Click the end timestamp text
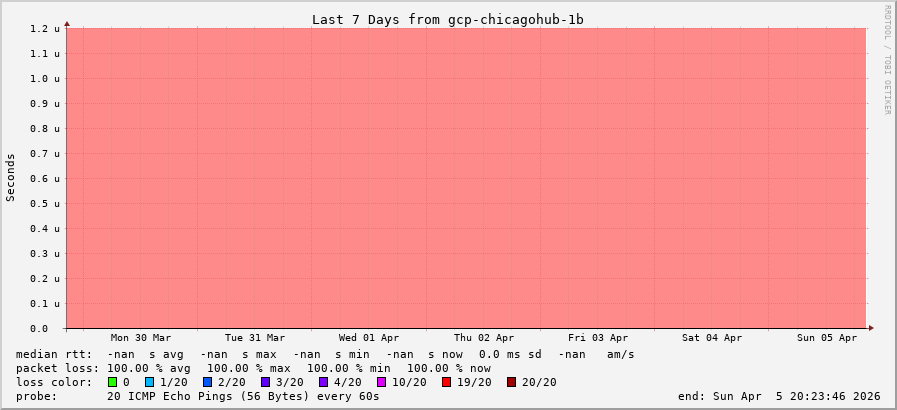The height and width of the screenshot is (410, 897). tap(779, 396)
